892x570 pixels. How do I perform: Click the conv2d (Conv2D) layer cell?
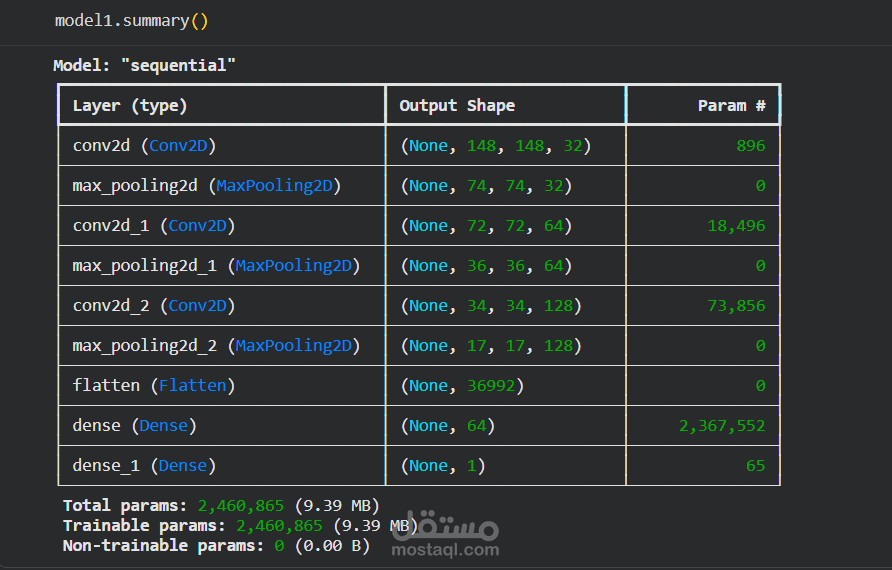point(144,146)
